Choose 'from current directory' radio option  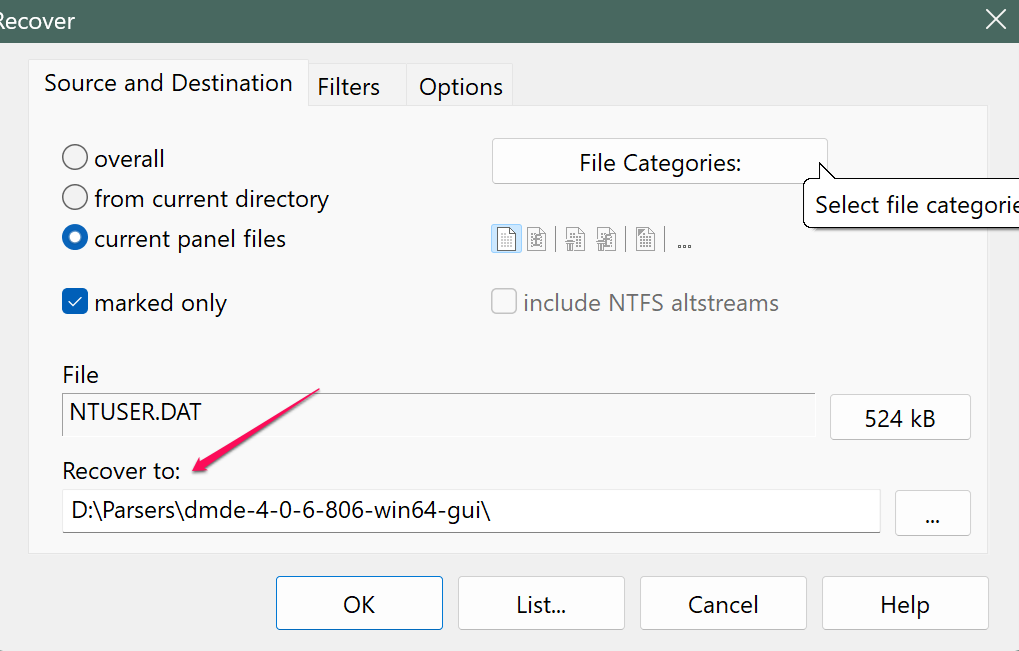pos(75,199)
